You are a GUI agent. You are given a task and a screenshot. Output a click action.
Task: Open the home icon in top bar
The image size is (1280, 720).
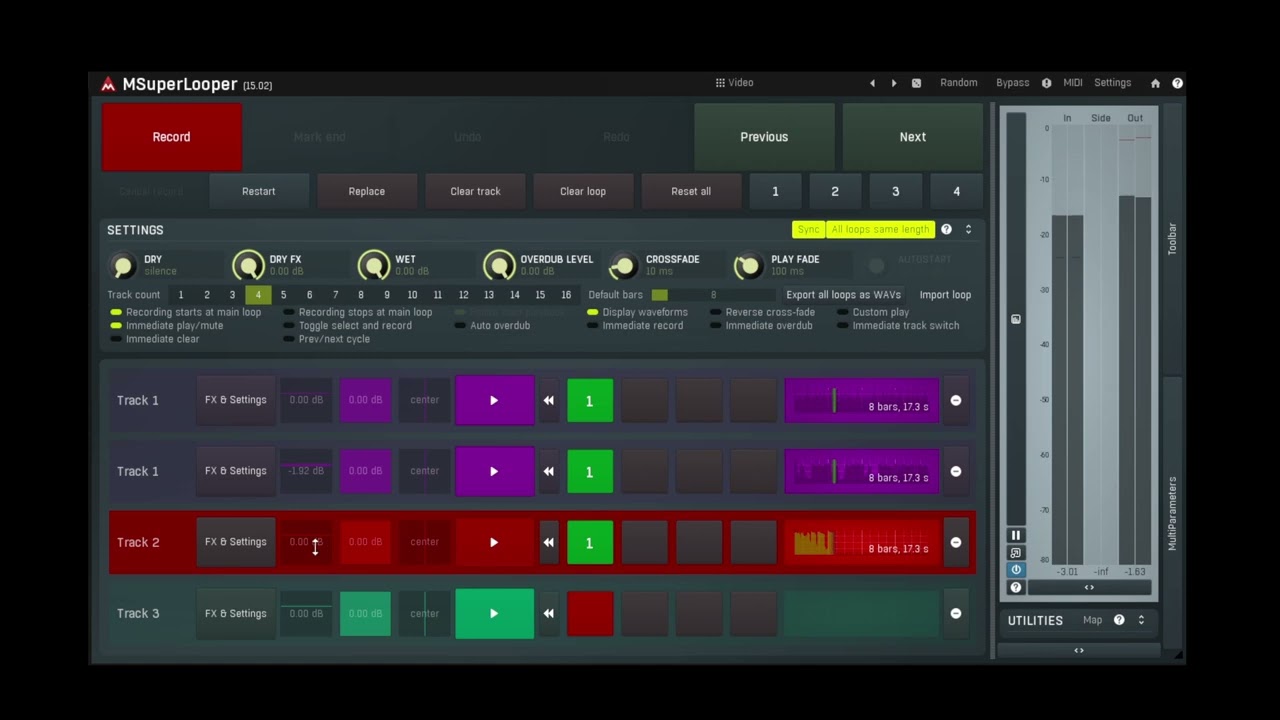pyautogui.click(x=1155, y=83)
